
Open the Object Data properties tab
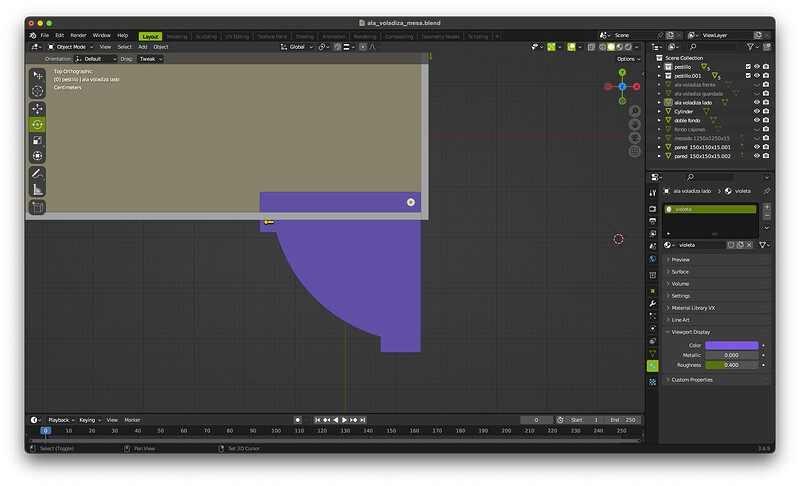click(x=653, y=353)
